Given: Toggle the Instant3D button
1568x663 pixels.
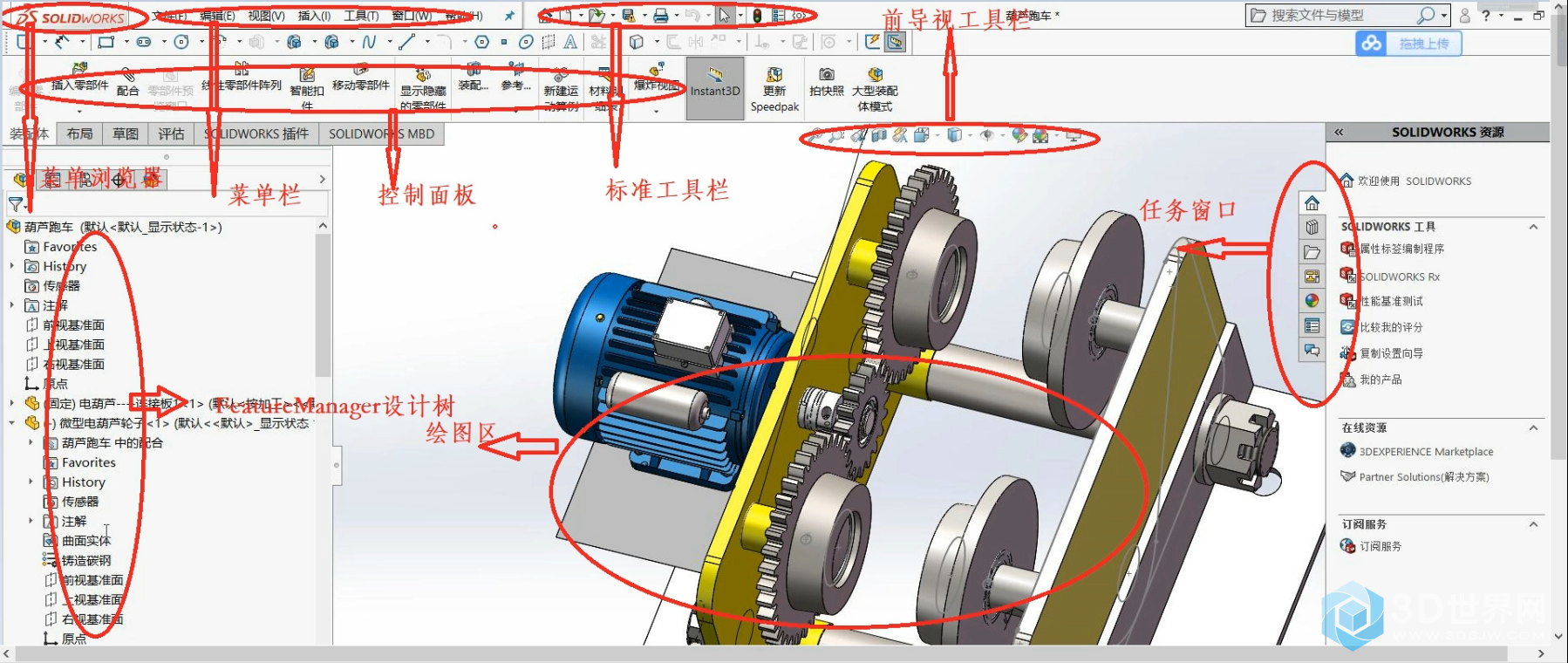Looking at the screenshot, I should coord(715,88).
